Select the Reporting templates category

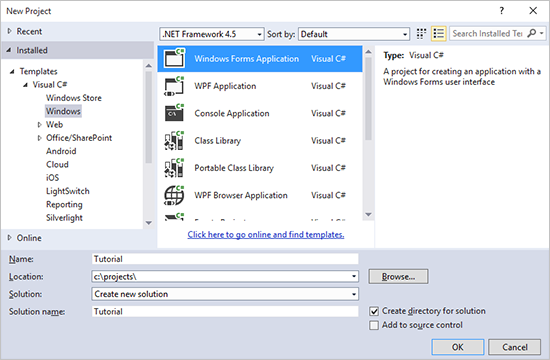tap(64, 205)
